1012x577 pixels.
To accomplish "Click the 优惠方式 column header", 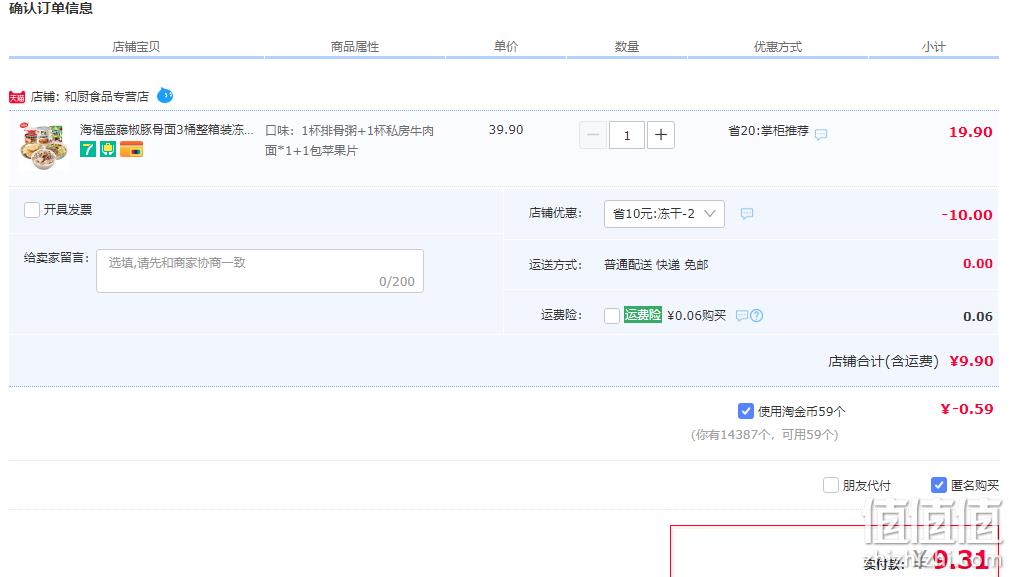I will coord(778,46).
